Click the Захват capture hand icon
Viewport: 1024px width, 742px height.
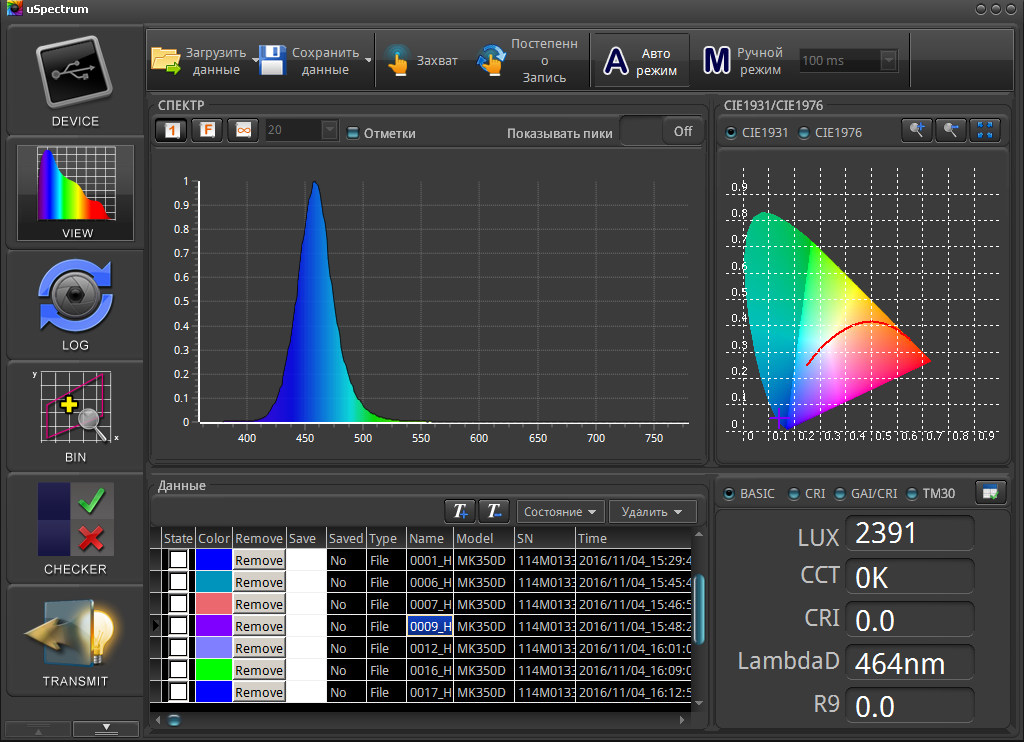[398, 61]
